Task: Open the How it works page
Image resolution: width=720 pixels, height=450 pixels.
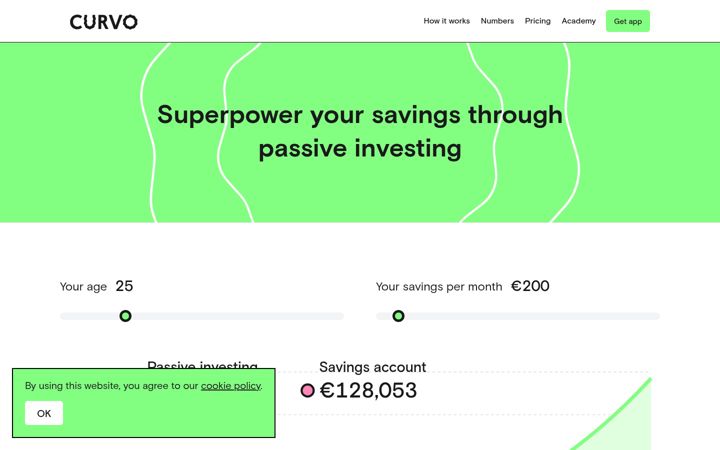Action: coord(446,21)
